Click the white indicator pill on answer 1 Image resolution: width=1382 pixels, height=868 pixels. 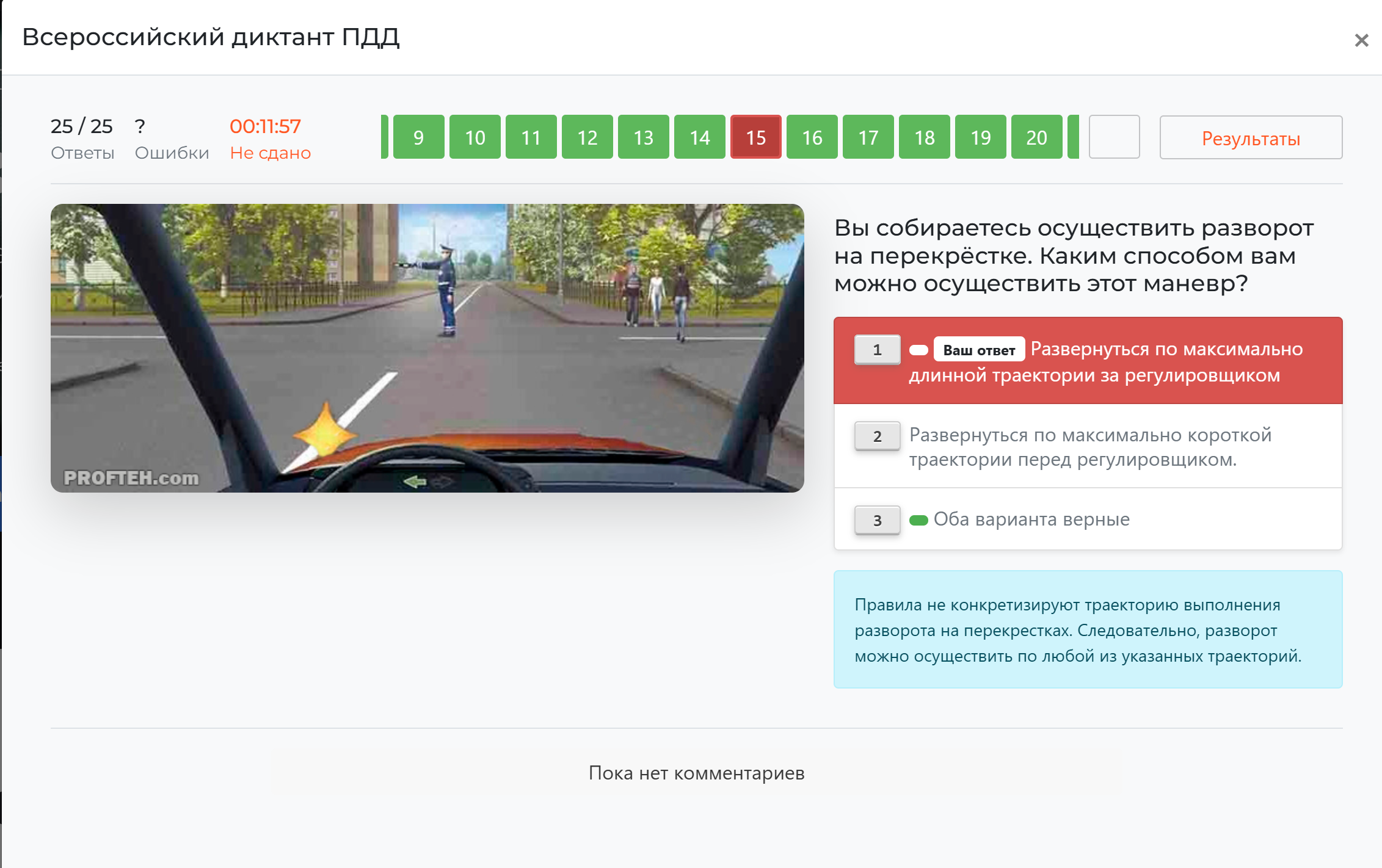918,350
